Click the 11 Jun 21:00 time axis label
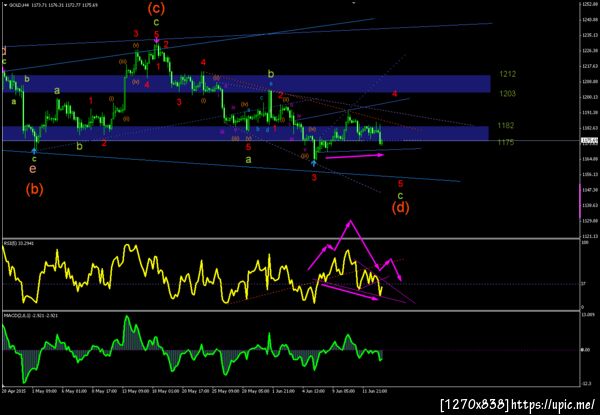Viewport: 600px width, 415px height. (x=377, y=391)
